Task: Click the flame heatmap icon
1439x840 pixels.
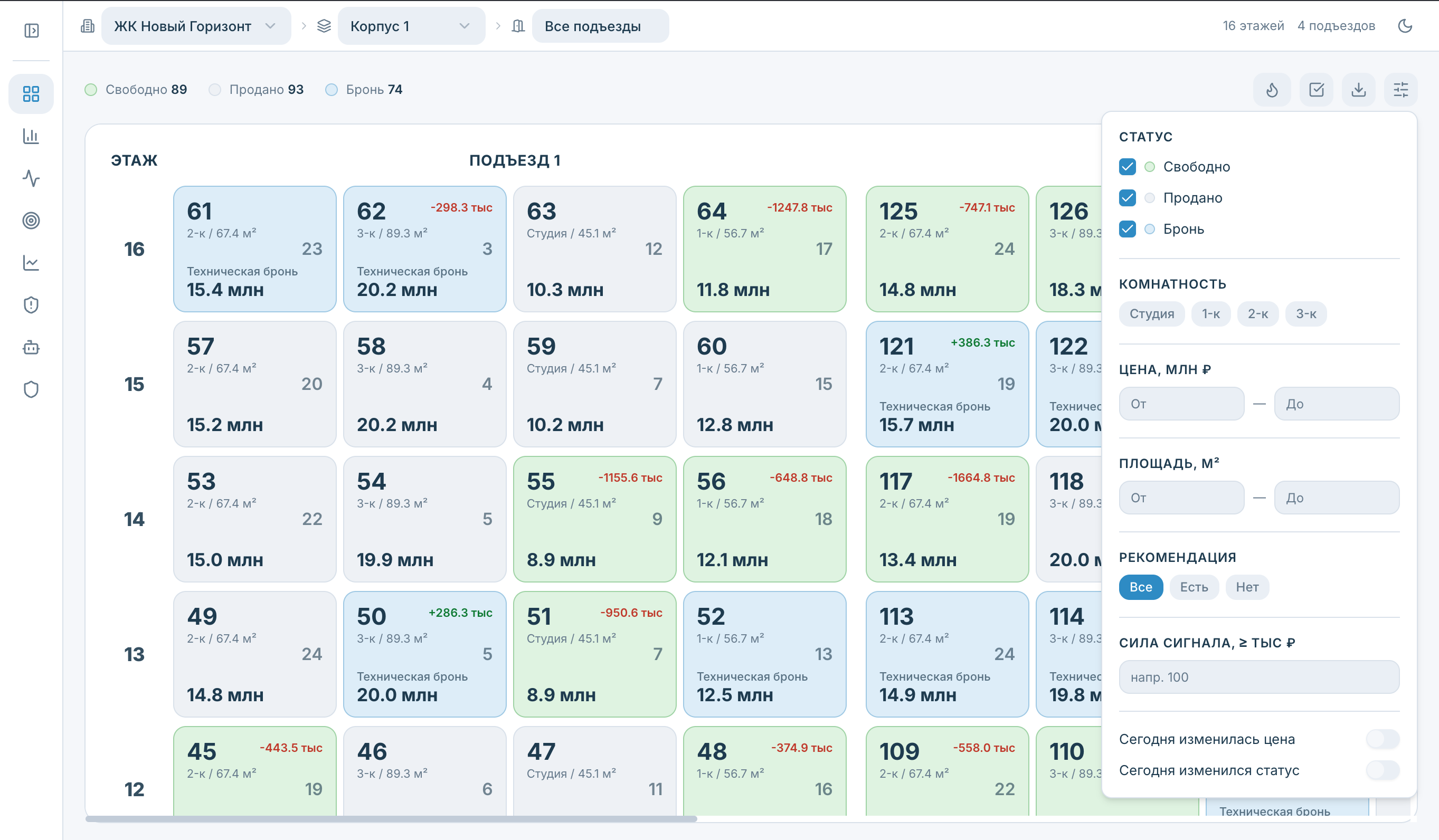Action: (1272, 90)
